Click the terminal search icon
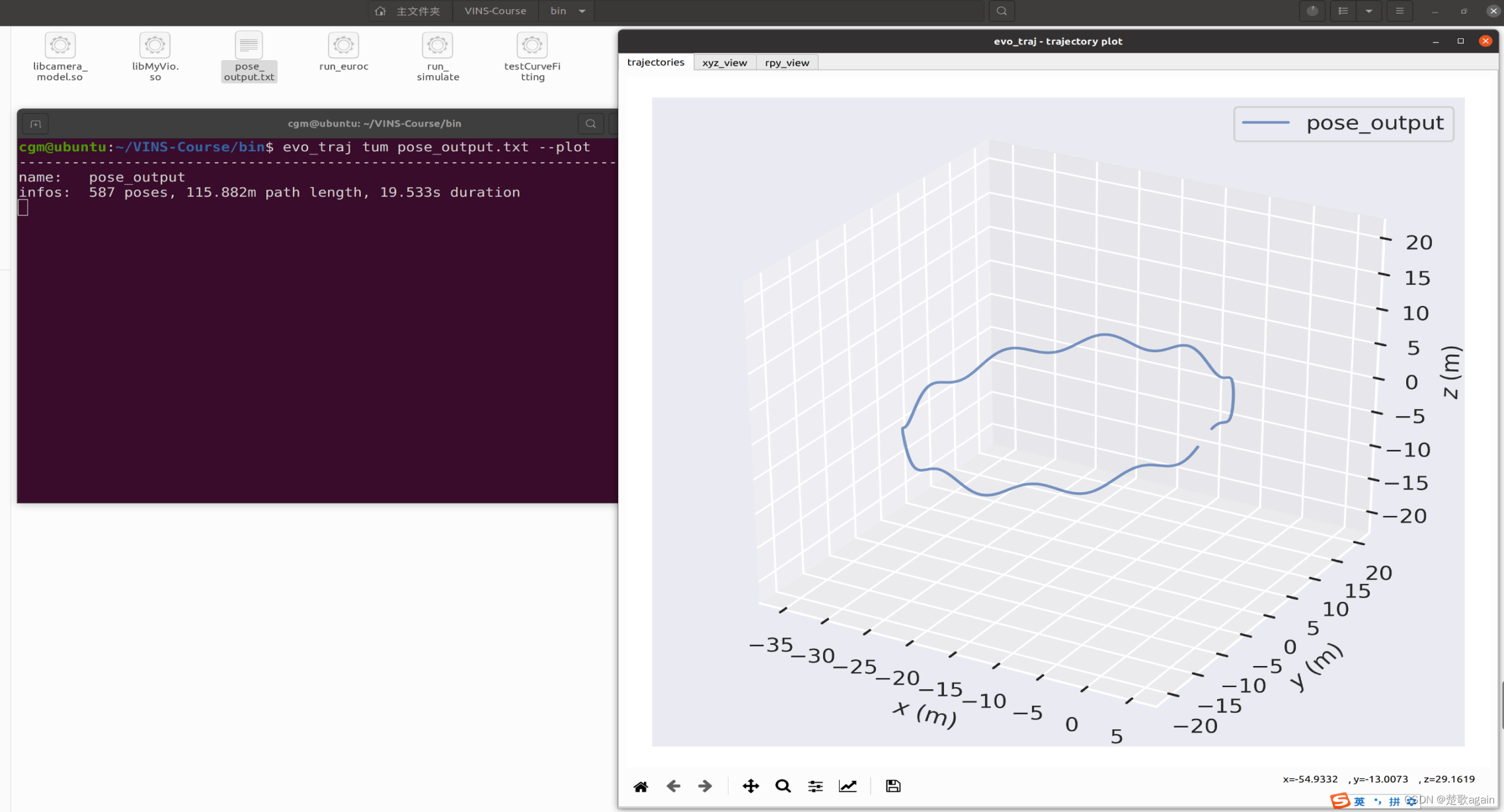The width and height of the screenshot is (1504, 812). point(590,124)
